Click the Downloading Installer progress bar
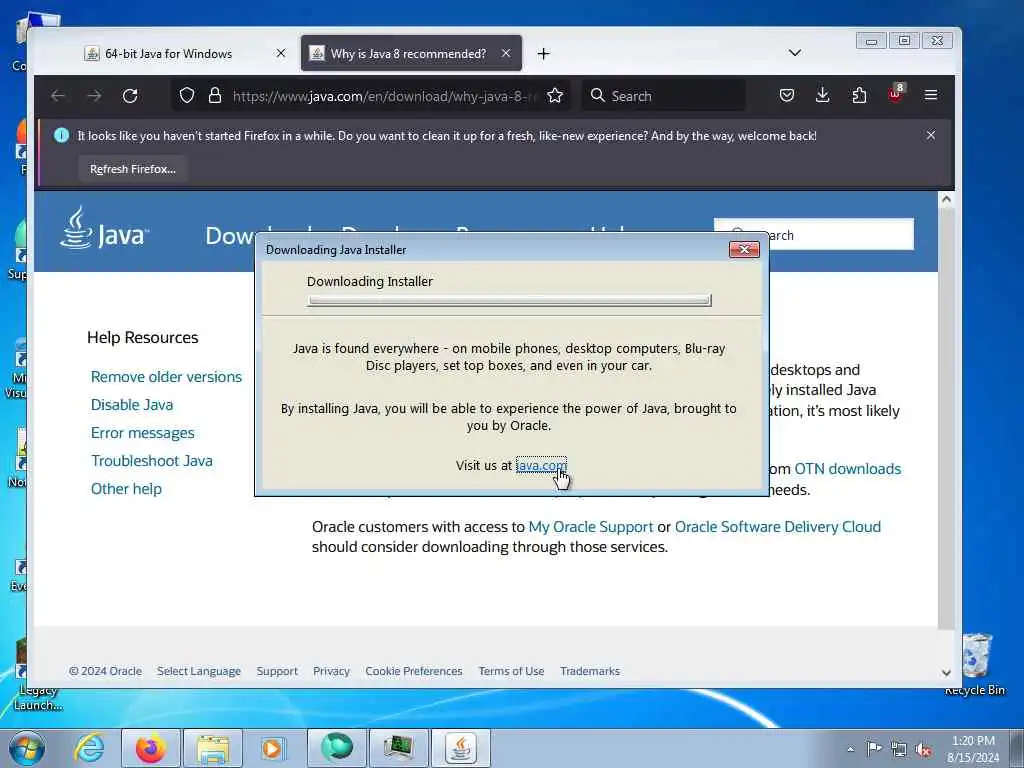The width and height of the screenshot is (1024, 768). [x=509, y=300]
